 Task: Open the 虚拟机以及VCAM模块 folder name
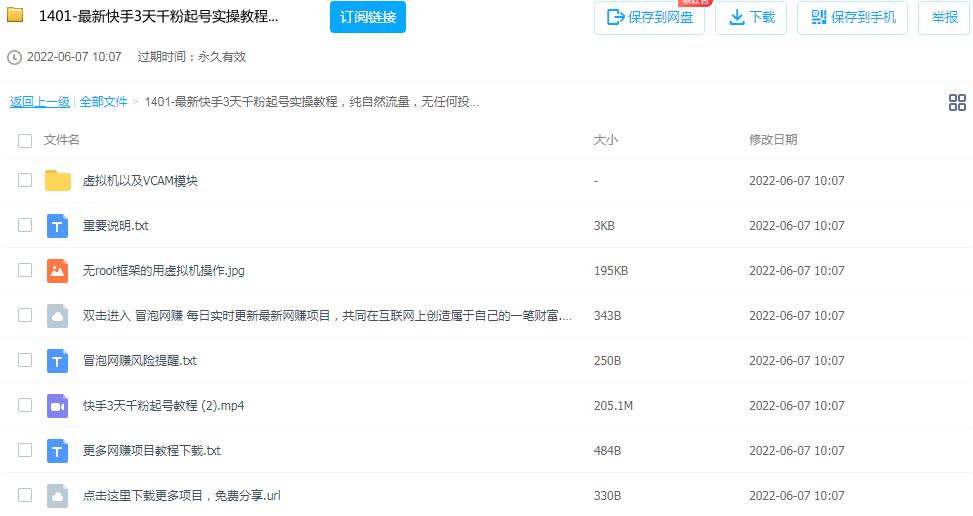[x=140, y=180]
